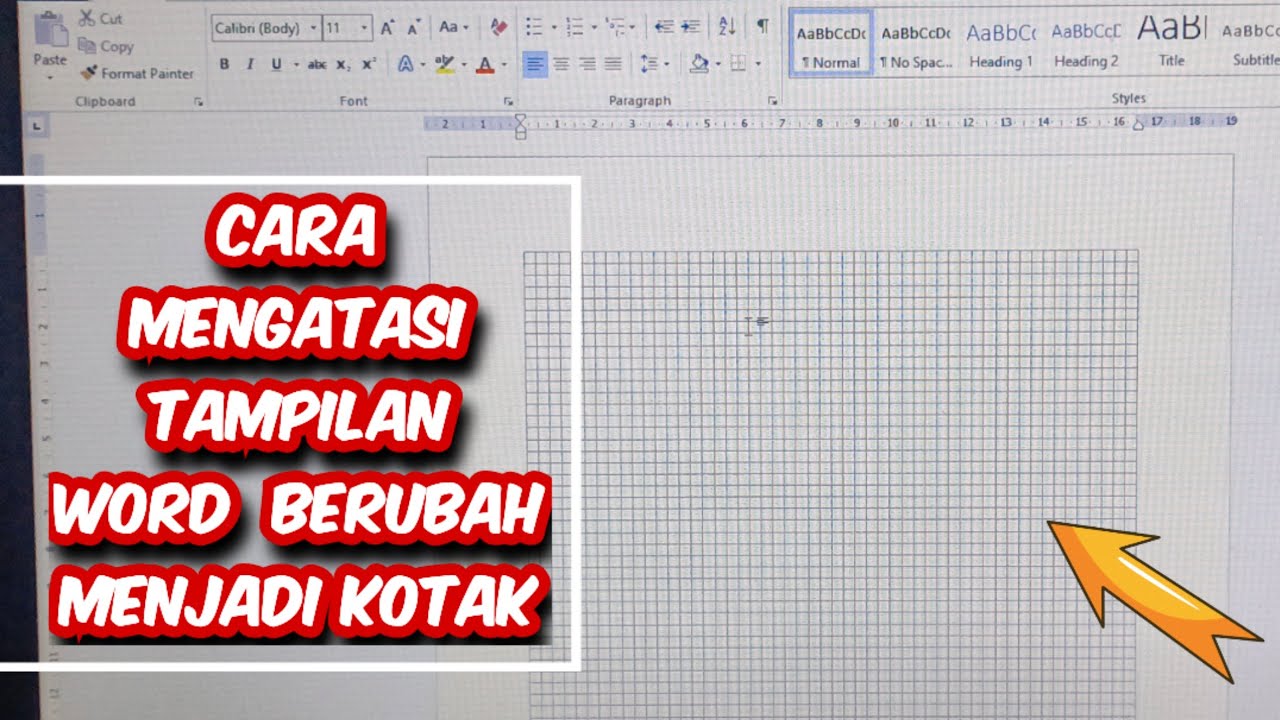This screenshot has height=720, width=1280.
Task: Open the Clipboard dialog launcher
Action: point(198,101)
